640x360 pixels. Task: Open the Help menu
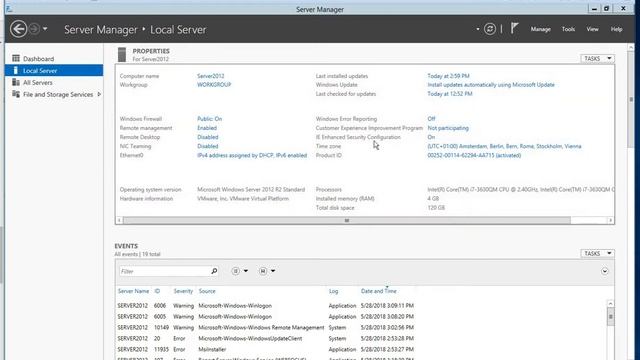click(x=616, y=29)
